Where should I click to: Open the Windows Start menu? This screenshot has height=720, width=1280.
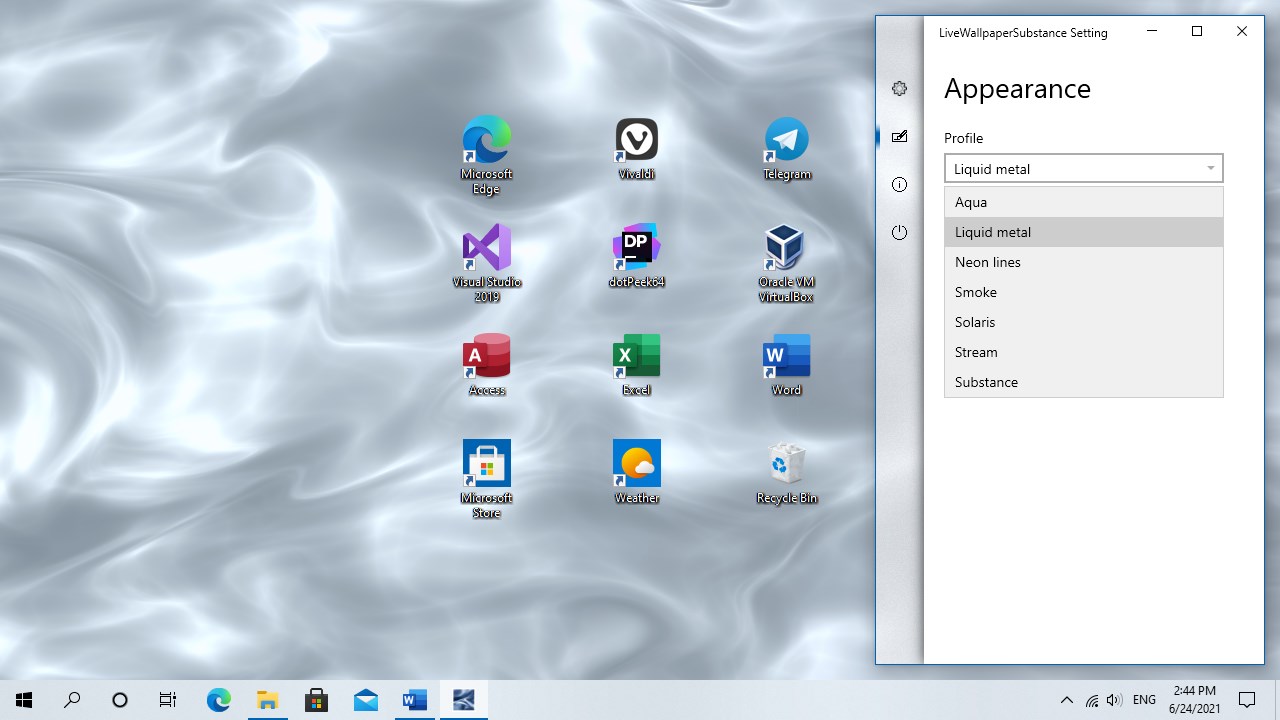coord(24,700)
